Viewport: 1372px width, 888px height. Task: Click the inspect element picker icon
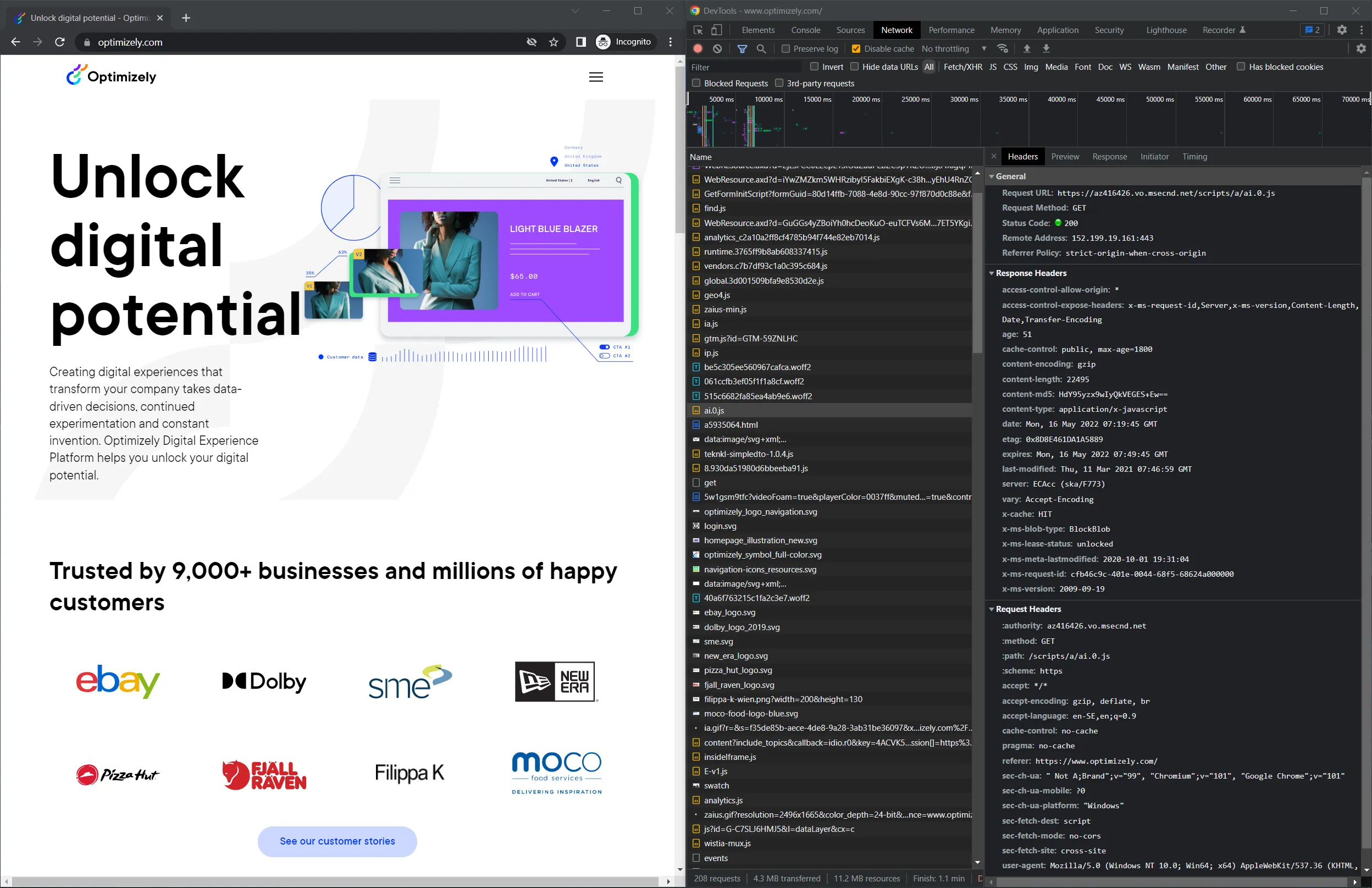698,30
